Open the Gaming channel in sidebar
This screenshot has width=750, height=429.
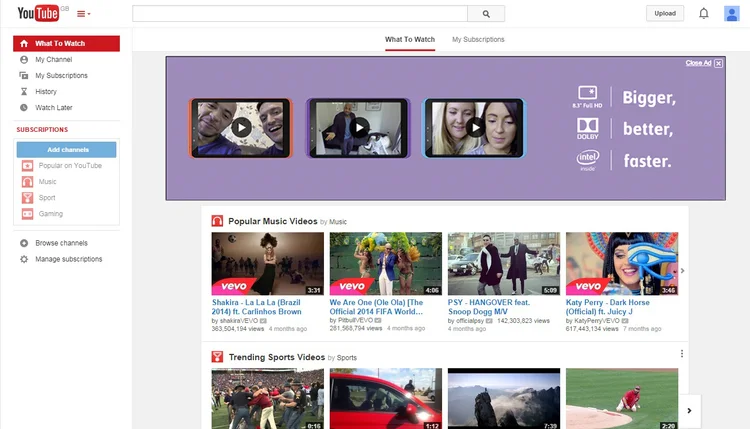click(51, 214)
